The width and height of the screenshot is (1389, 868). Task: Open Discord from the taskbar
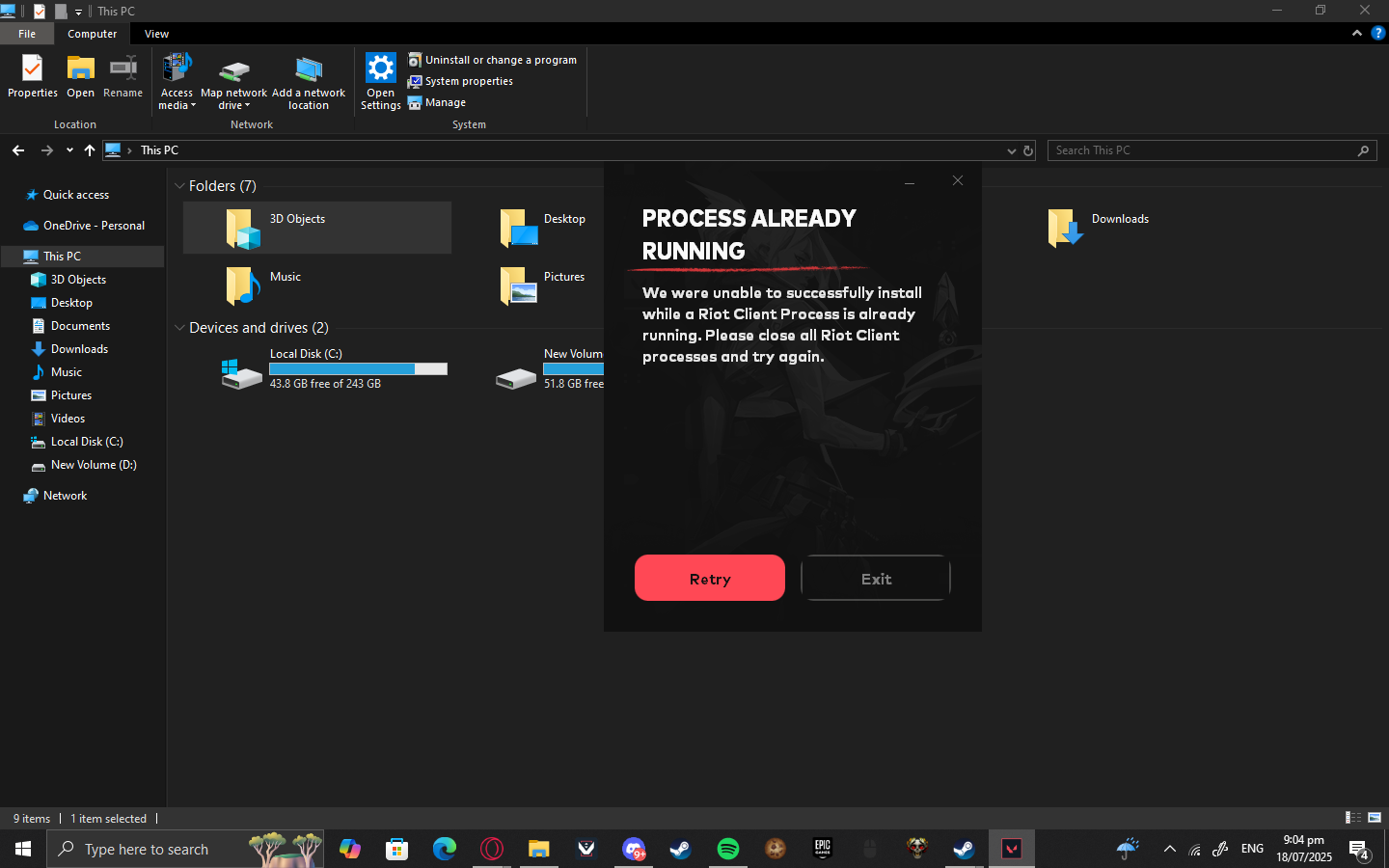coord(633,849)
